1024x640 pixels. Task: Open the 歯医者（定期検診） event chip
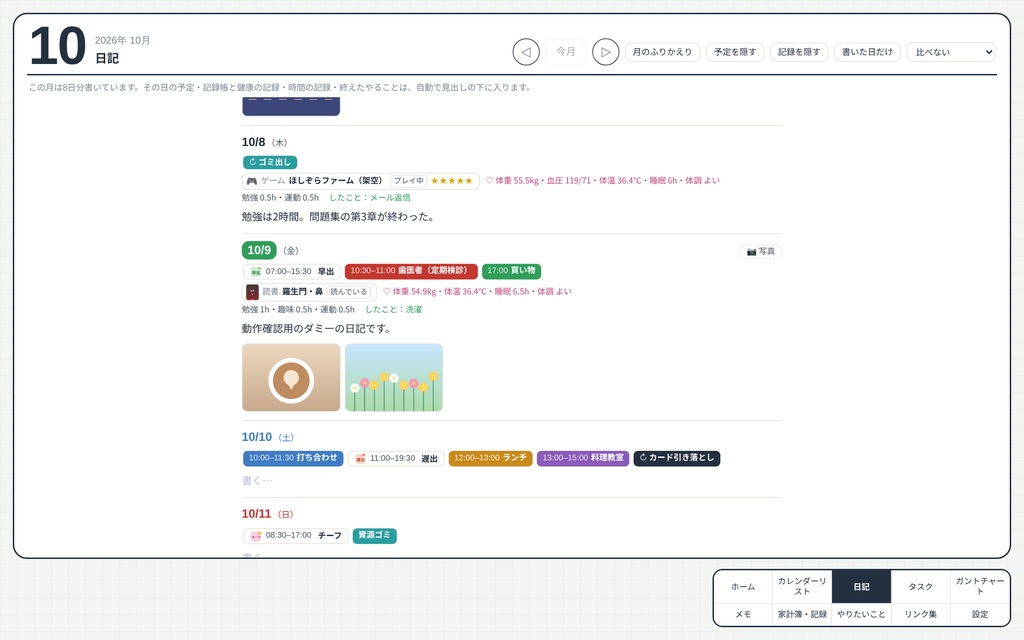coord(411,271)
